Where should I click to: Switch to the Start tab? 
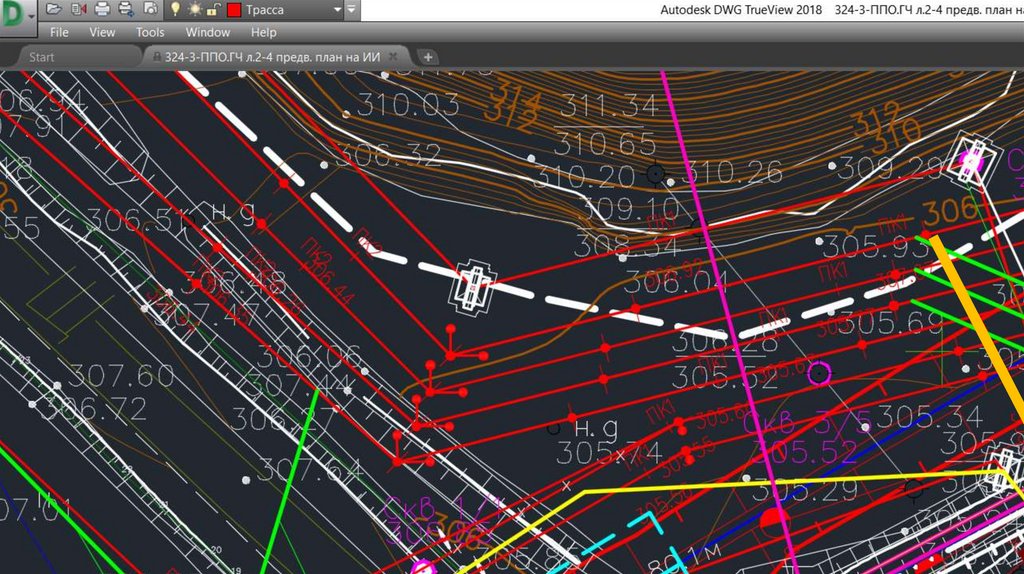(x=42, y=57)
